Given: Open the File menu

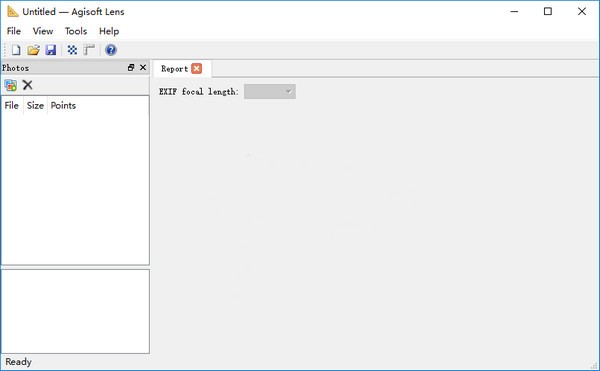Looking at the screenshot, I should coord(14,31).
